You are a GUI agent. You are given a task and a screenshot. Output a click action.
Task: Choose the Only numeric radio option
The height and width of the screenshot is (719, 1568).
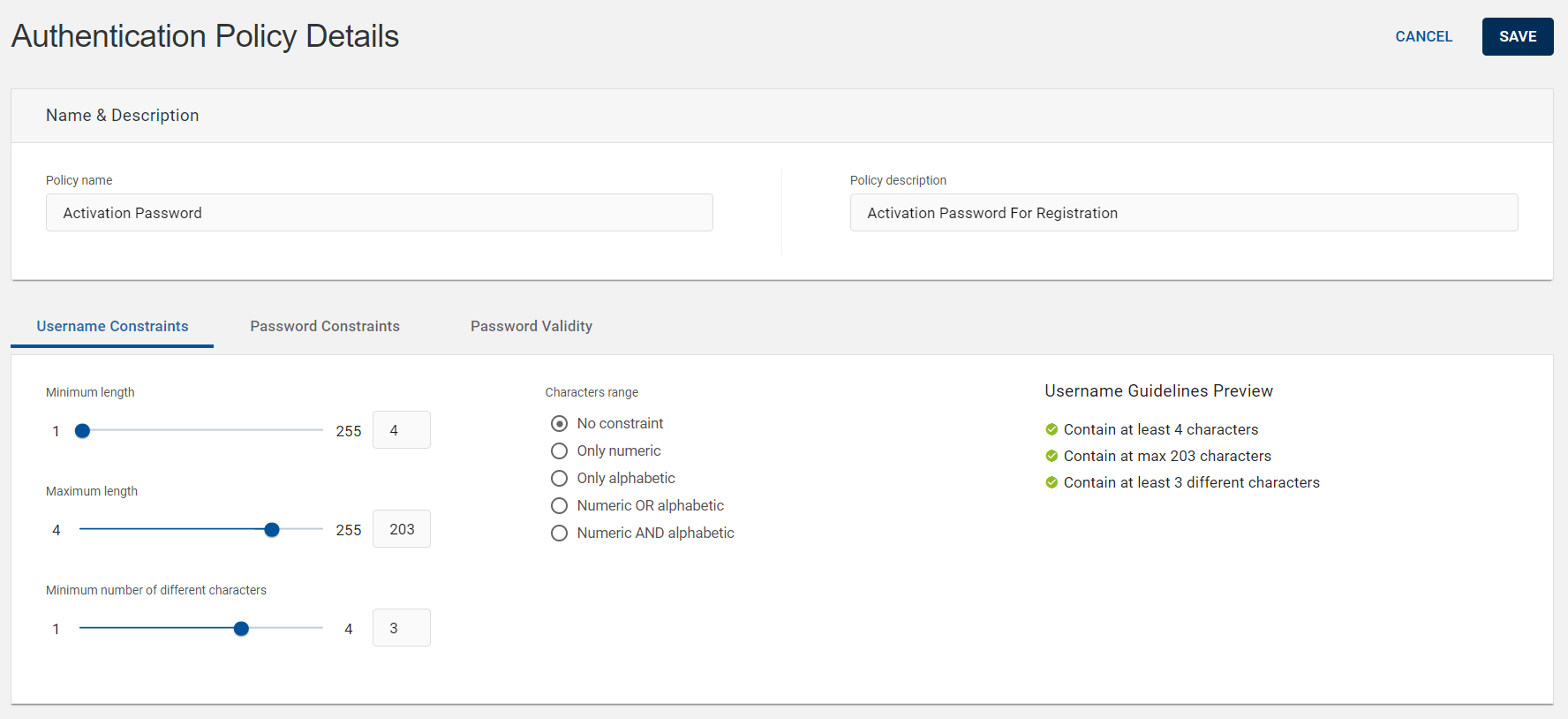pyautogui.click(x=559, y=451)
